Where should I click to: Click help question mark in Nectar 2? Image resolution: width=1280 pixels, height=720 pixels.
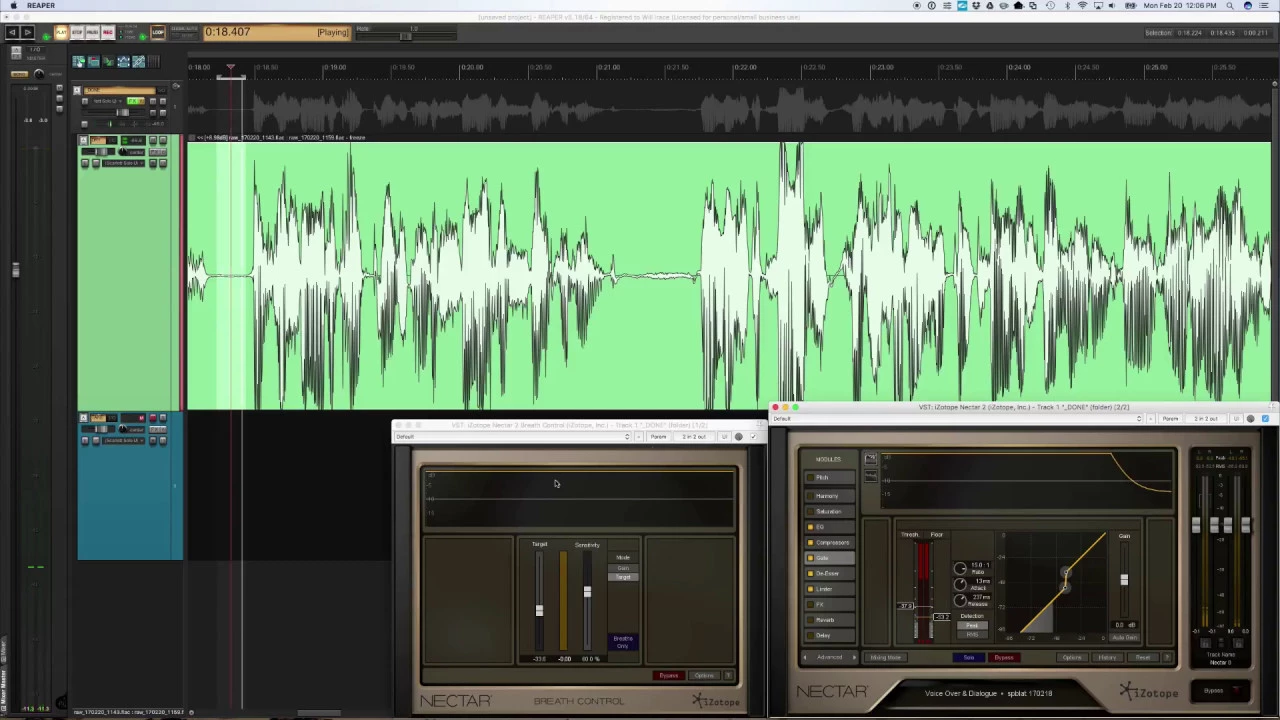pos(1167,657)
